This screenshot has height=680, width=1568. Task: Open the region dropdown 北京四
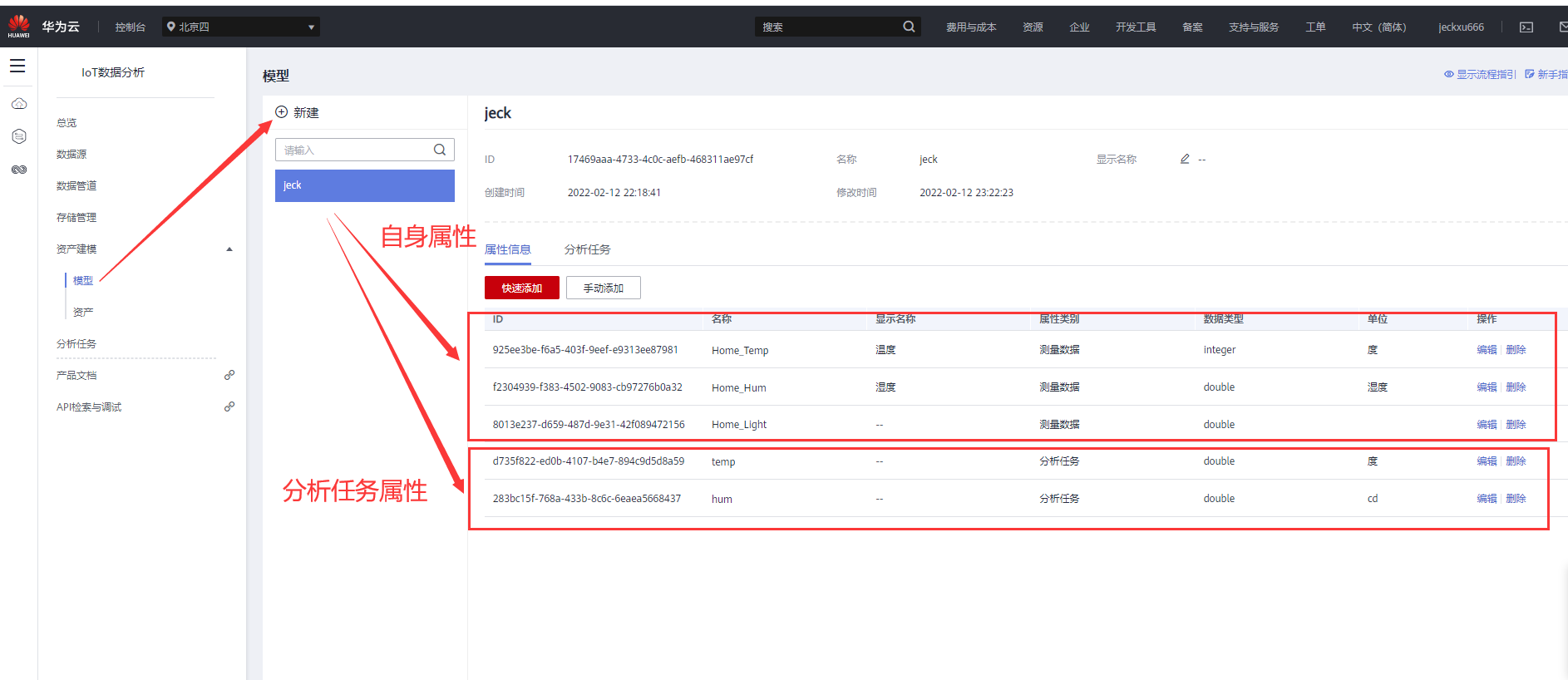[241, 27]
